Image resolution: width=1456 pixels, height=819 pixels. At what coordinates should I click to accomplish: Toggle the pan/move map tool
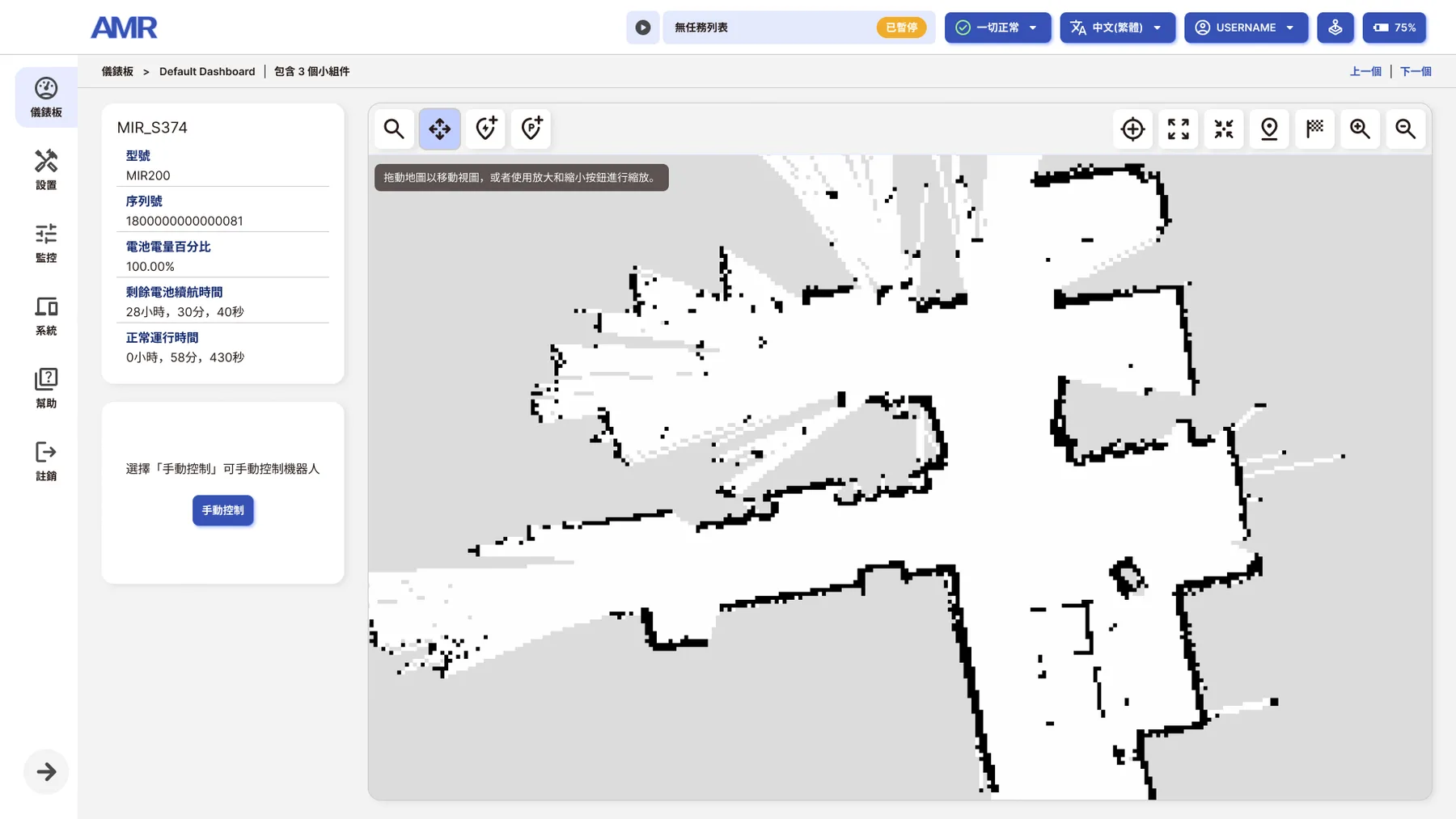point(440,129)
